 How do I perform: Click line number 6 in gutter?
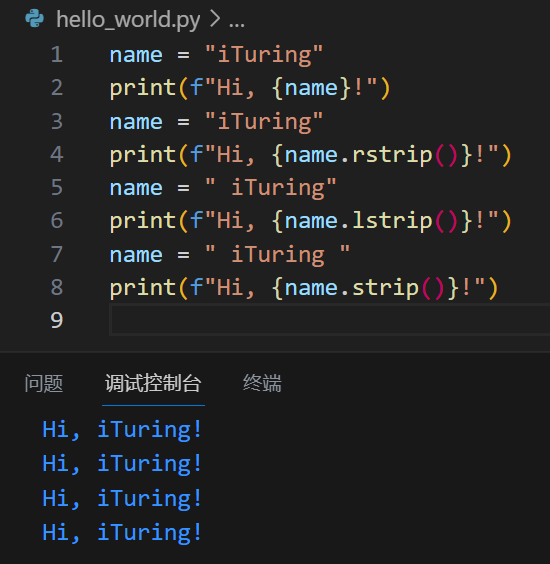[57, 220]
